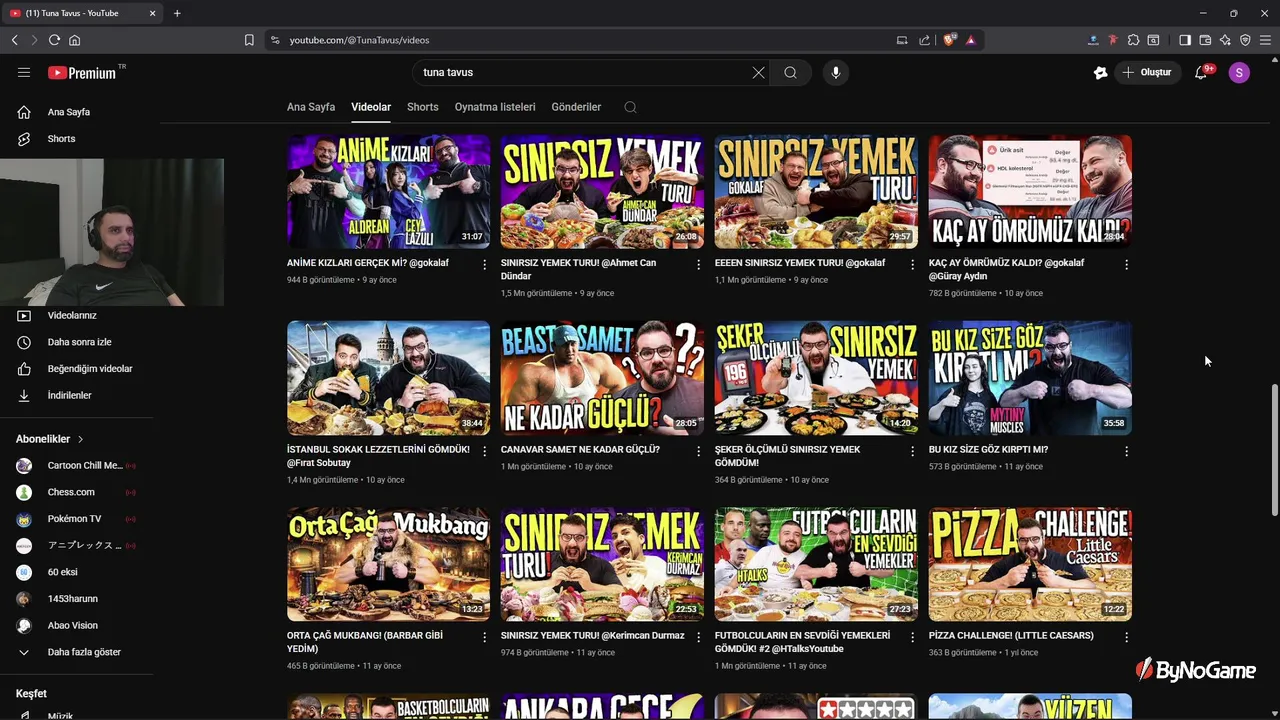Open browser extensions puzzle icon
Image resolution: width=1280 pixels, height=720 pixels.
click(1133, 40)
